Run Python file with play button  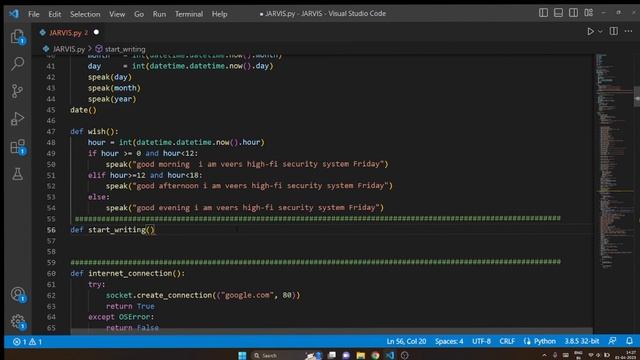coord(590,31)
